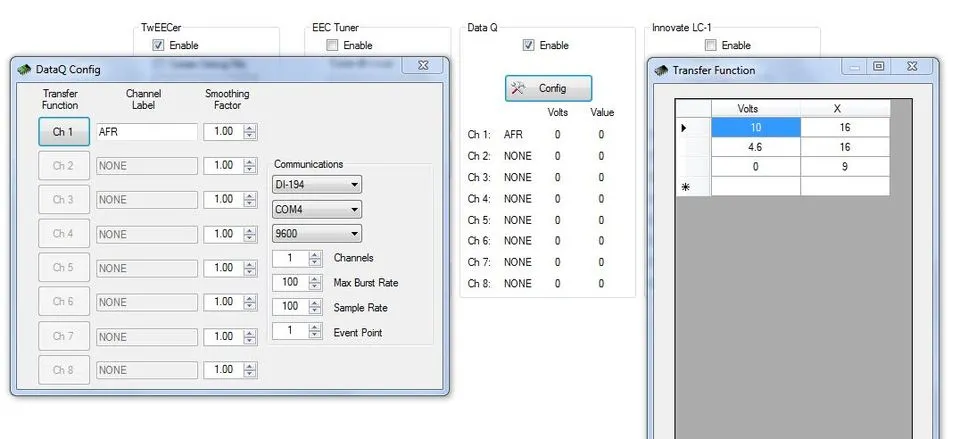Toggle the Data Q Enable checkbox
This screenshot has height=439, width=960.
pos(528,45)
